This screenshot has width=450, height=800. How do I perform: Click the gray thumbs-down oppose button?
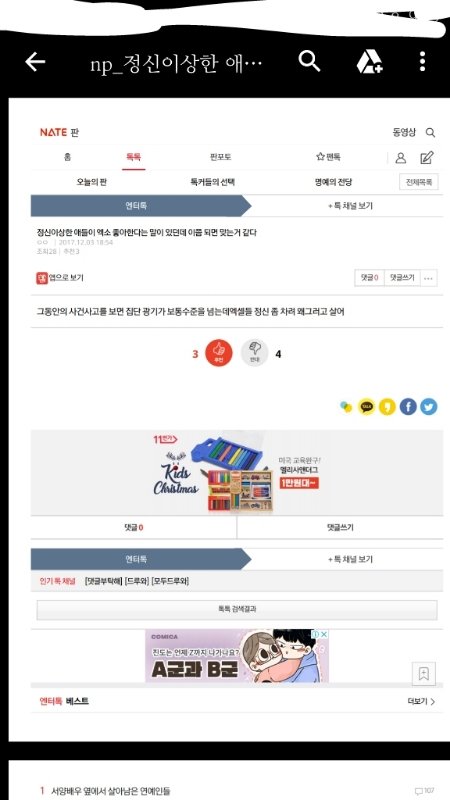[x=254, y=353]
